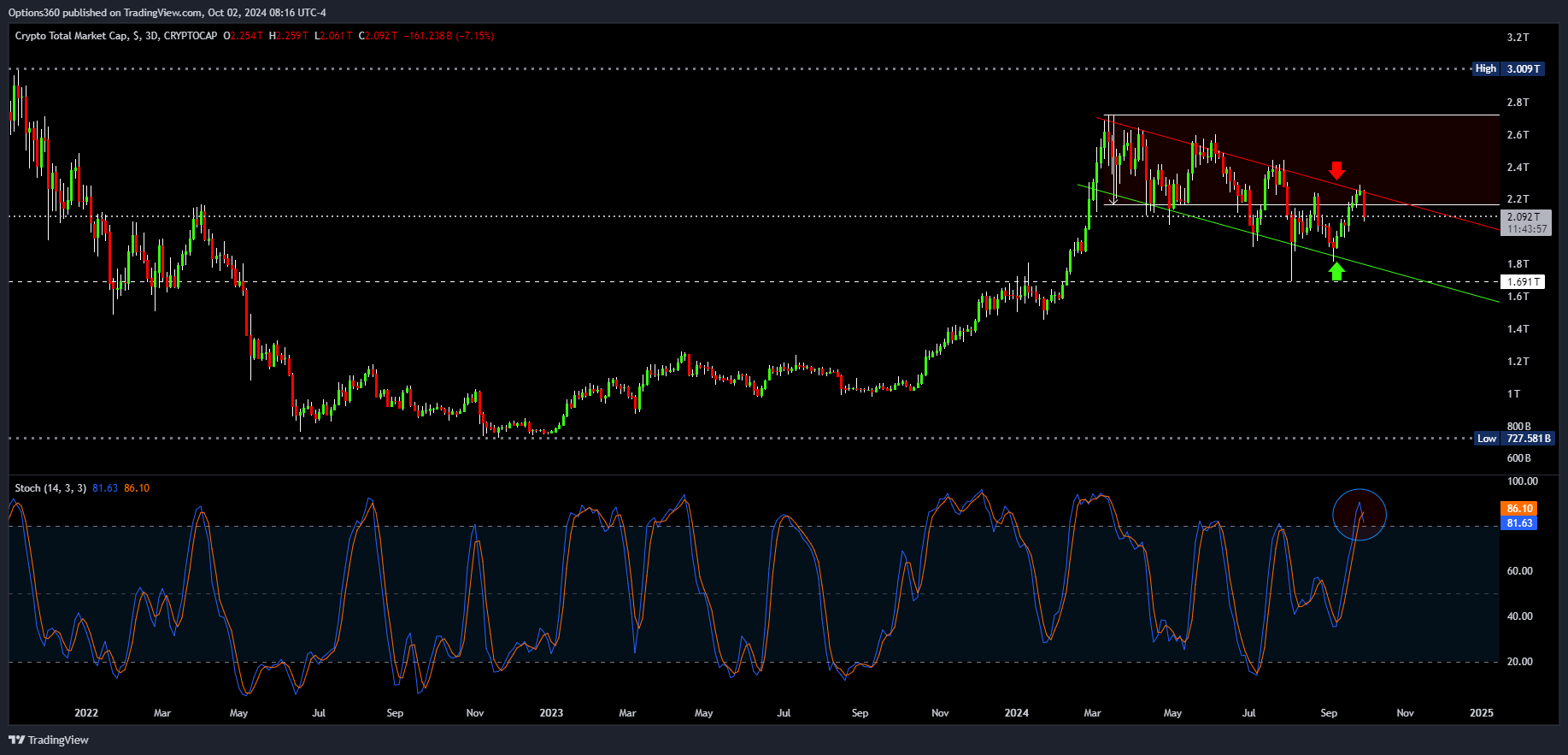The height and width of the screenshot is (755, 1568).
Task: Click the orange 86.10 axis label
Action: [x=1519, y=509]
